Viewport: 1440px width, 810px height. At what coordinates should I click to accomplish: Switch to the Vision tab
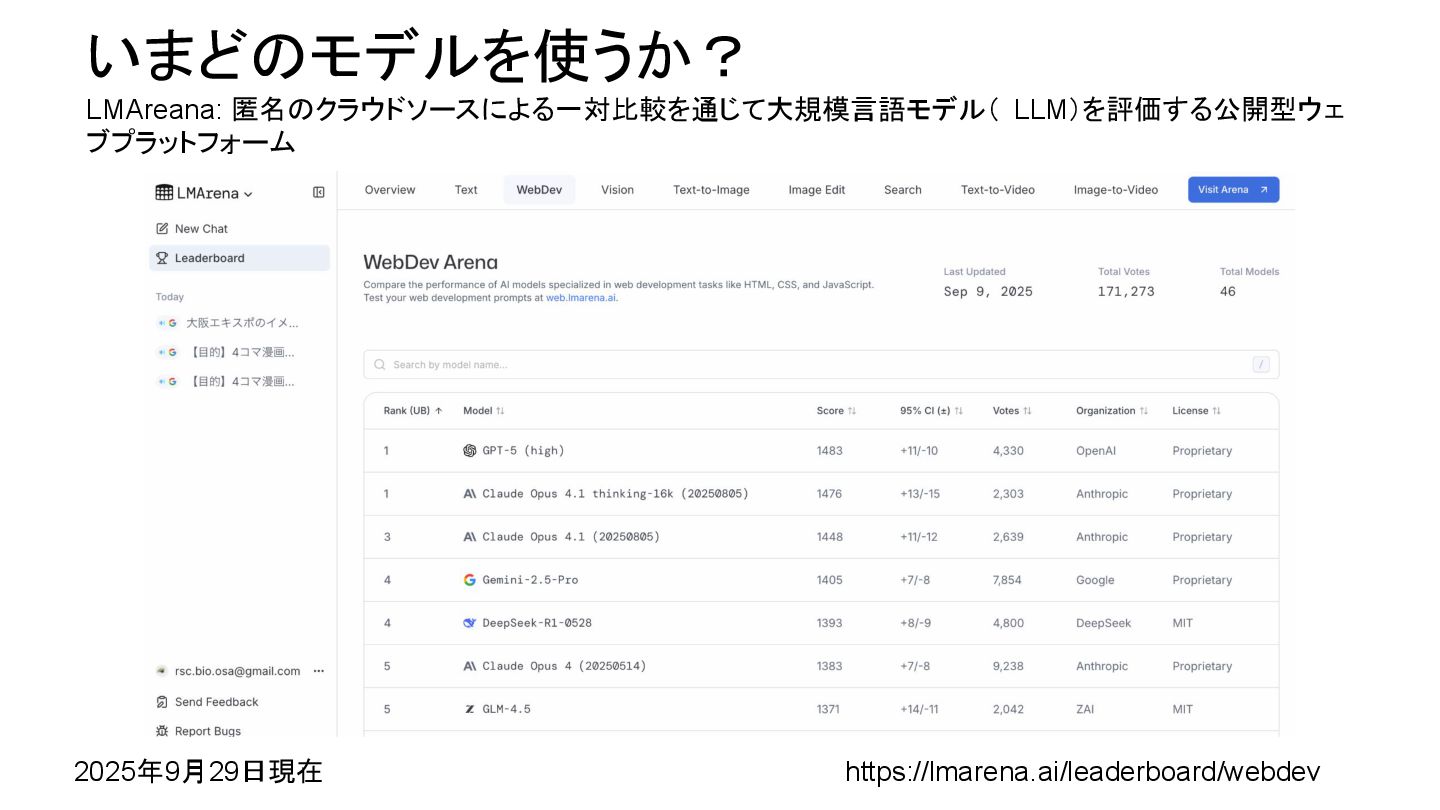coord(617,190)
